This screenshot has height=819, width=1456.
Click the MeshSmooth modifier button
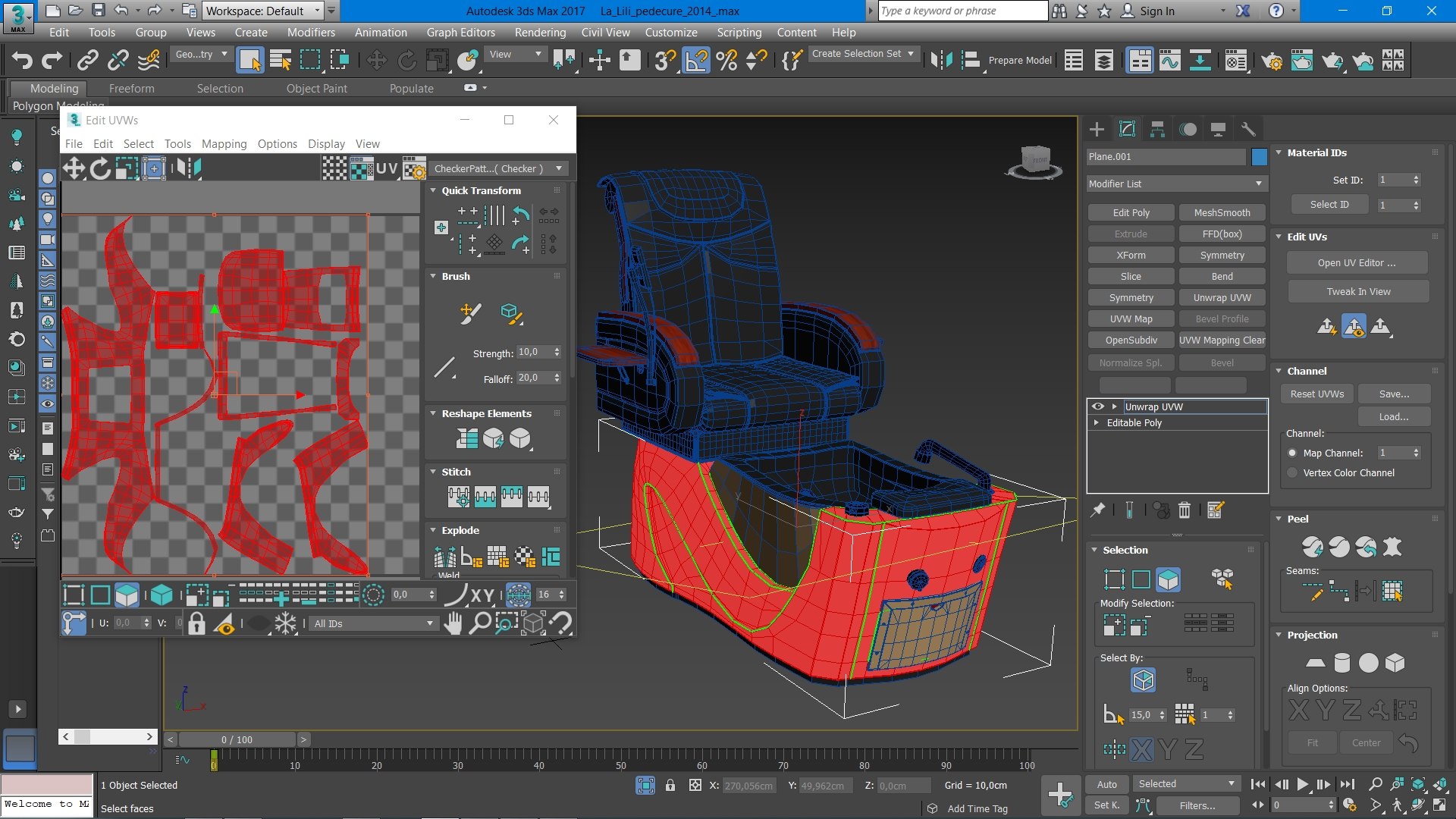tap(1222, 212)
